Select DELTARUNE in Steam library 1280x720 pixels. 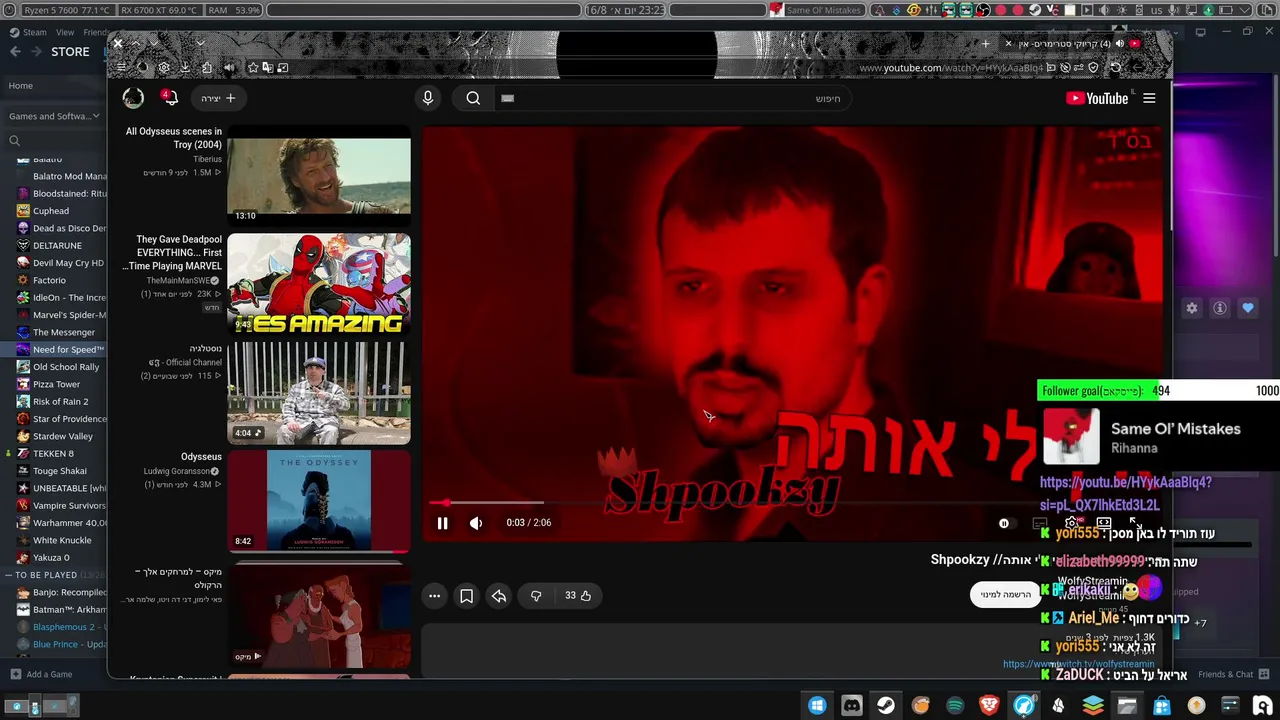pos(57,246)
